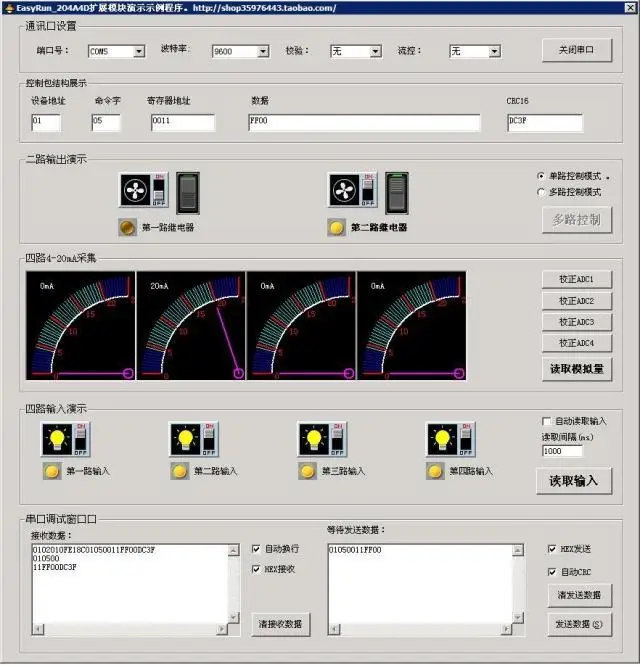
Task: Click the 关闭串口 button
Action: coord(577,50)
